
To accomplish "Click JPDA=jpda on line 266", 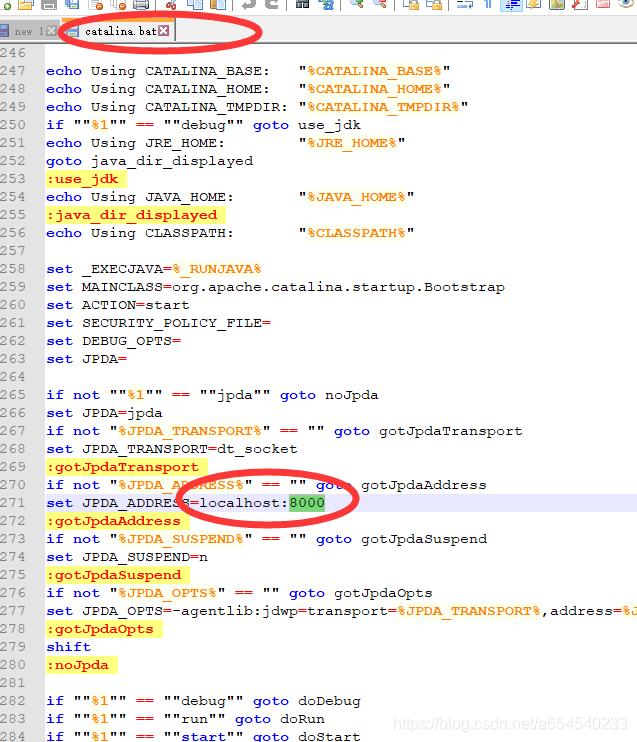I will [x=122, y=413].
